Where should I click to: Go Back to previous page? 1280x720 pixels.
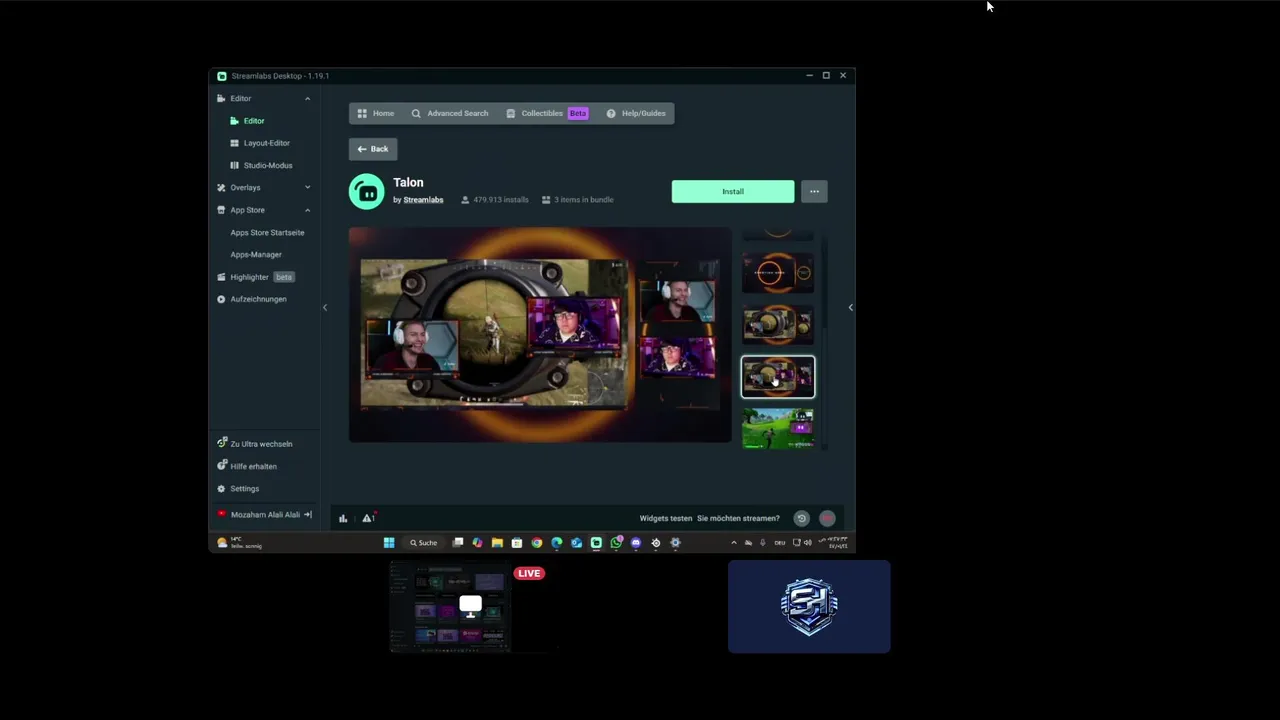pos(373,149)
